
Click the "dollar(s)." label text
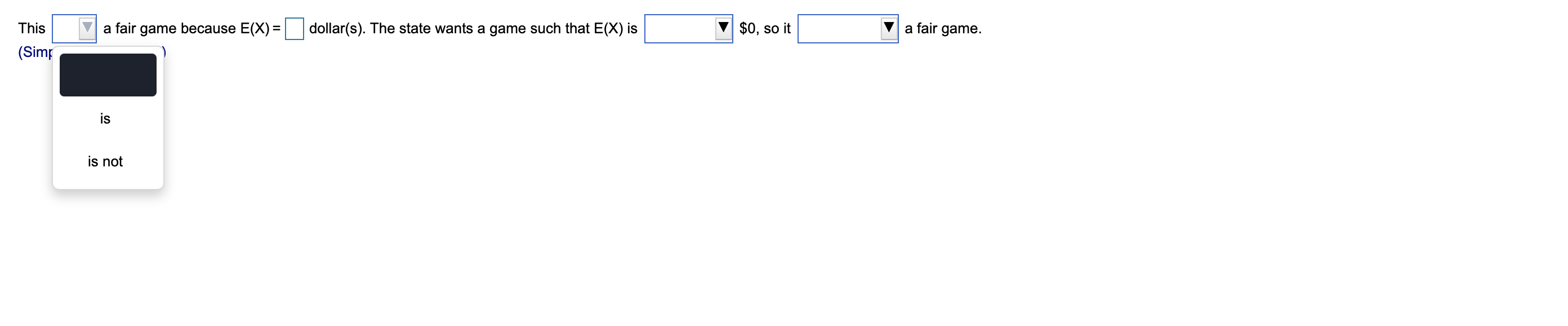tap(337, 29)
